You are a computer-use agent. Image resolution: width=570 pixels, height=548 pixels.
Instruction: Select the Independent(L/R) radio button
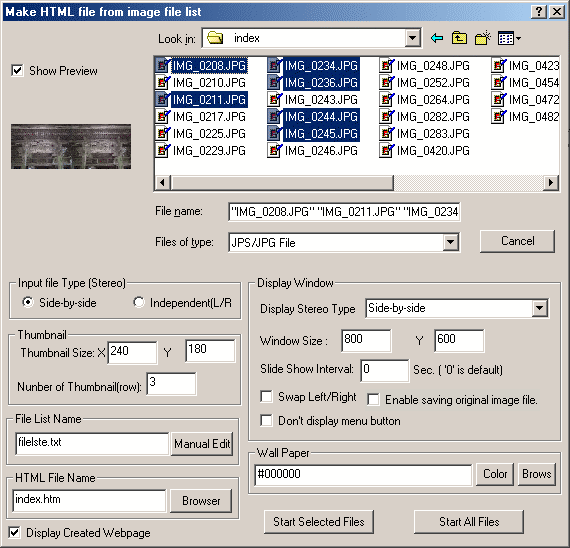139,302
